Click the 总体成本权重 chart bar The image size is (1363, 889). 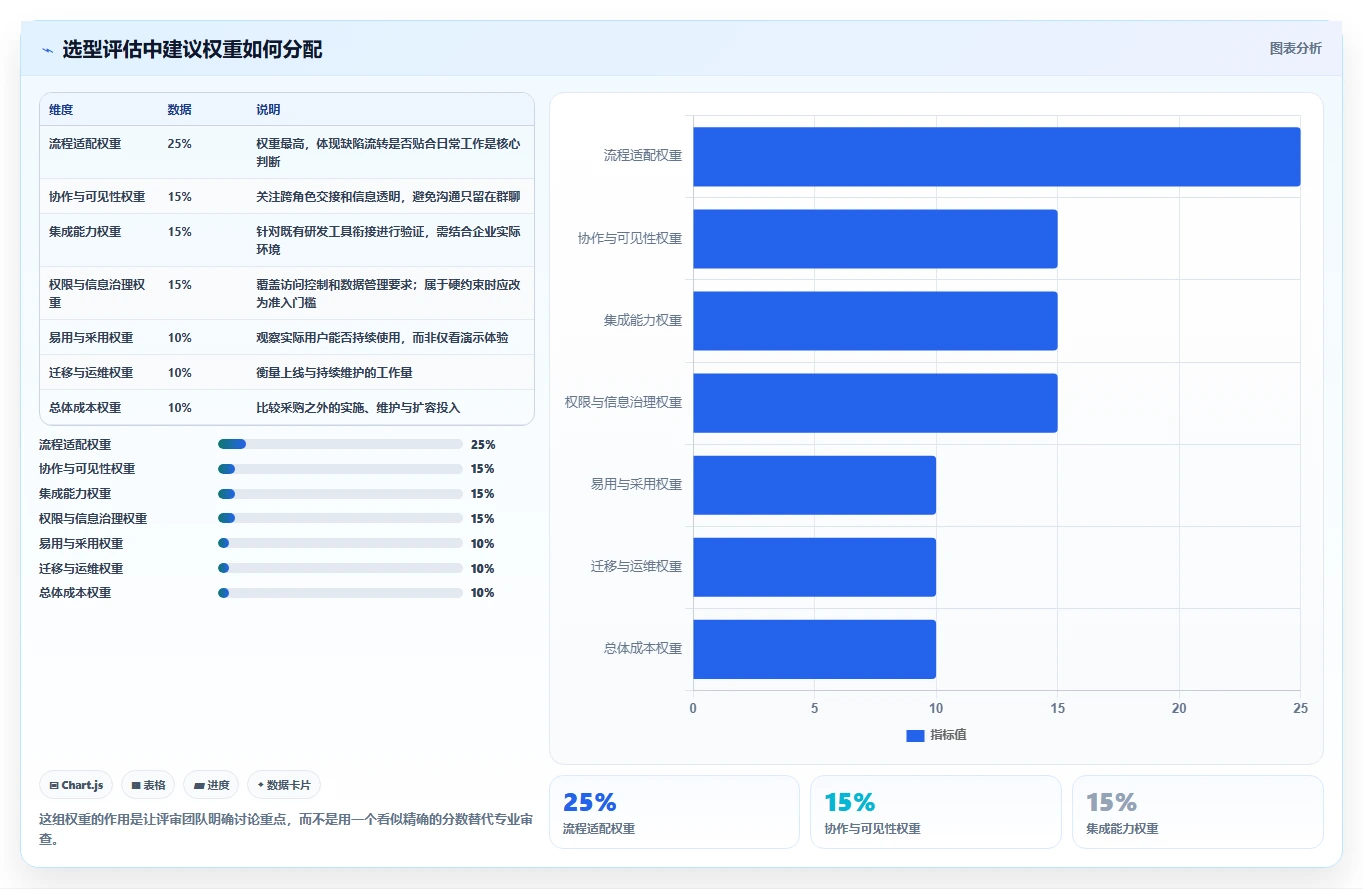point(814,649)
